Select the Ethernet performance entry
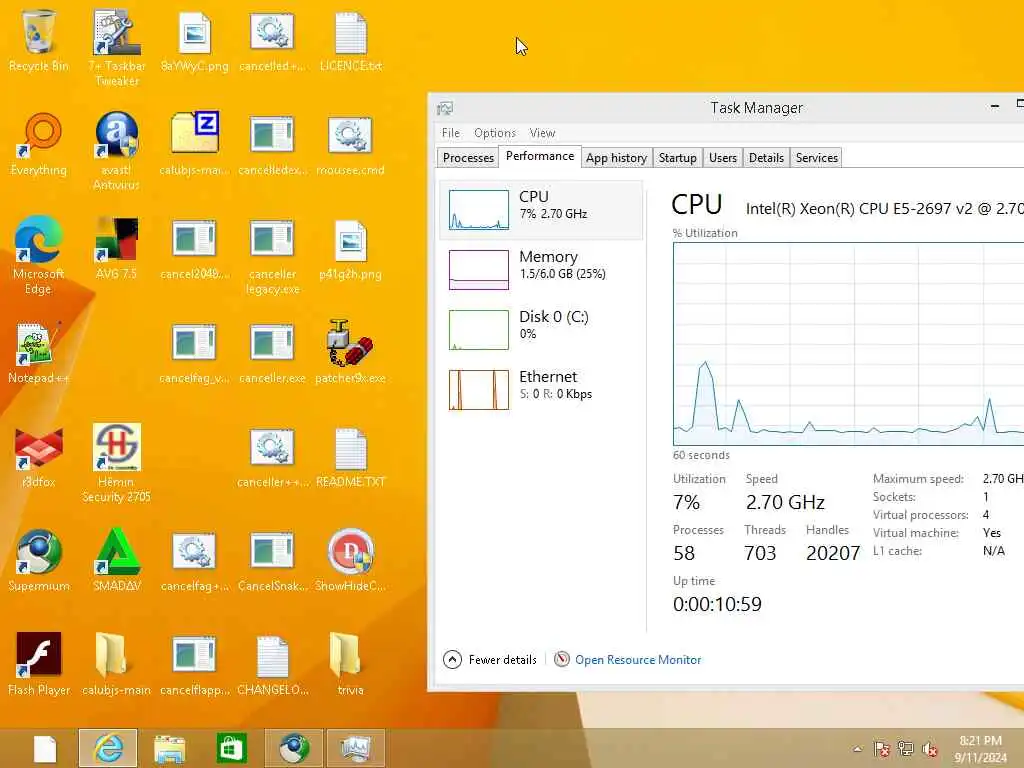The image size is (1024, 768). tap(541, 390)
